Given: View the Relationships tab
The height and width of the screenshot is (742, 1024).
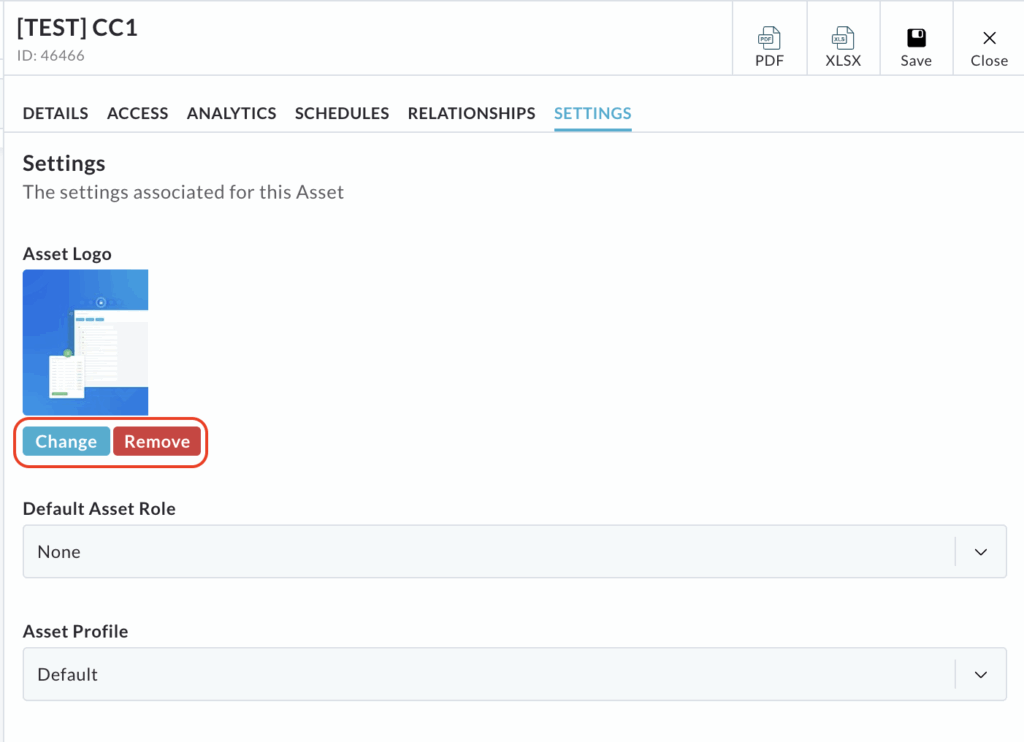Looking at the screenshot, I should click(x=471, y=113).
